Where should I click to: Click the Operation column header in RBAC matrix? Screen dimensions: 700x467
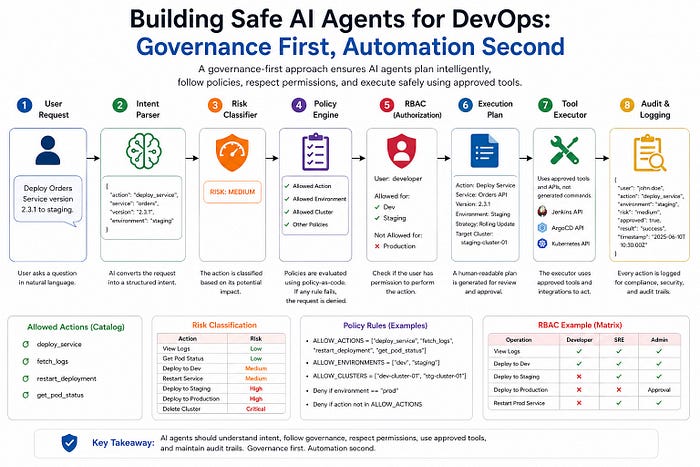click(518, 340)
